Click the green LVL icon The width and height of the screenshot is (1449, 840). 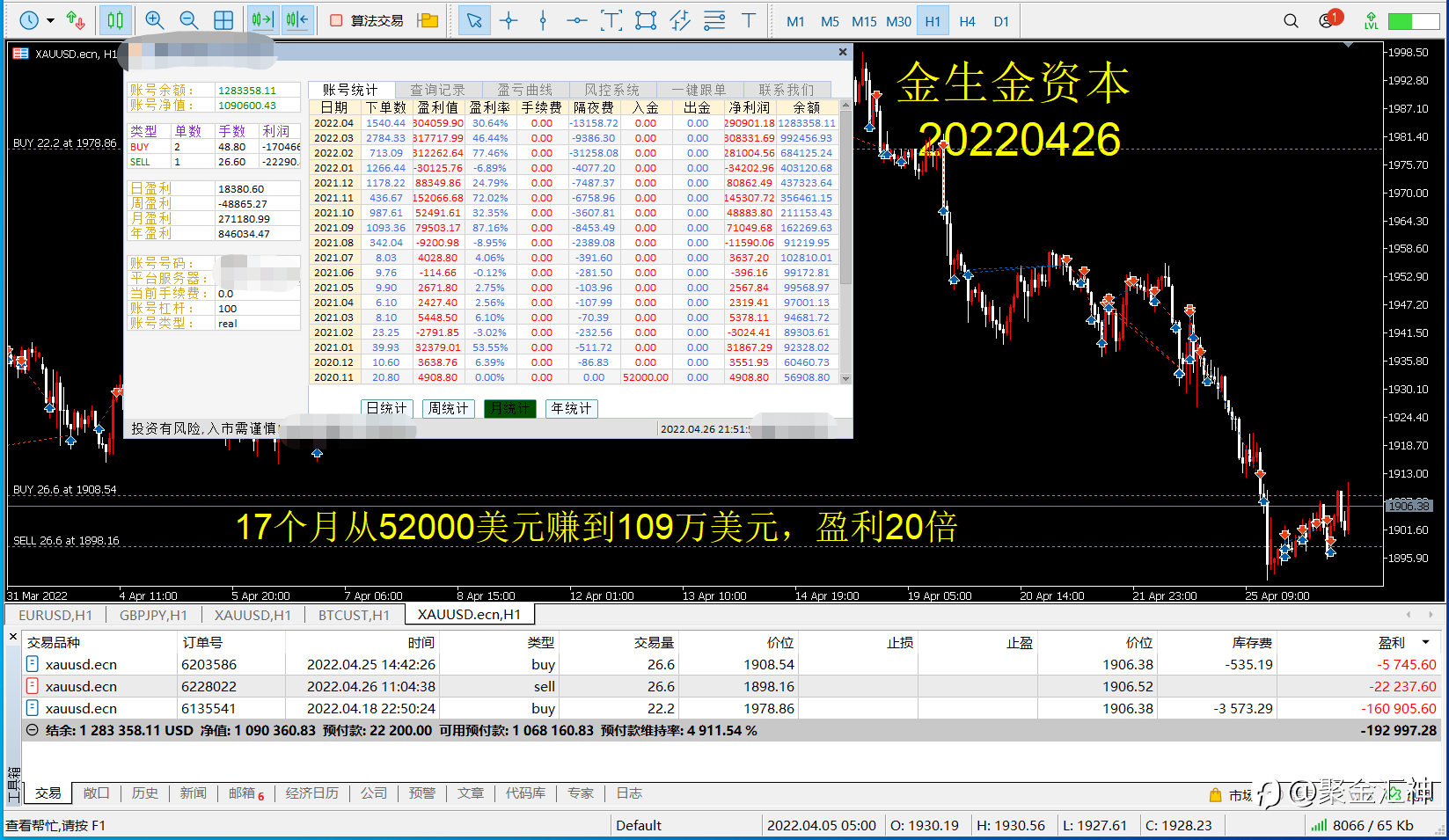click(1371, 20)
